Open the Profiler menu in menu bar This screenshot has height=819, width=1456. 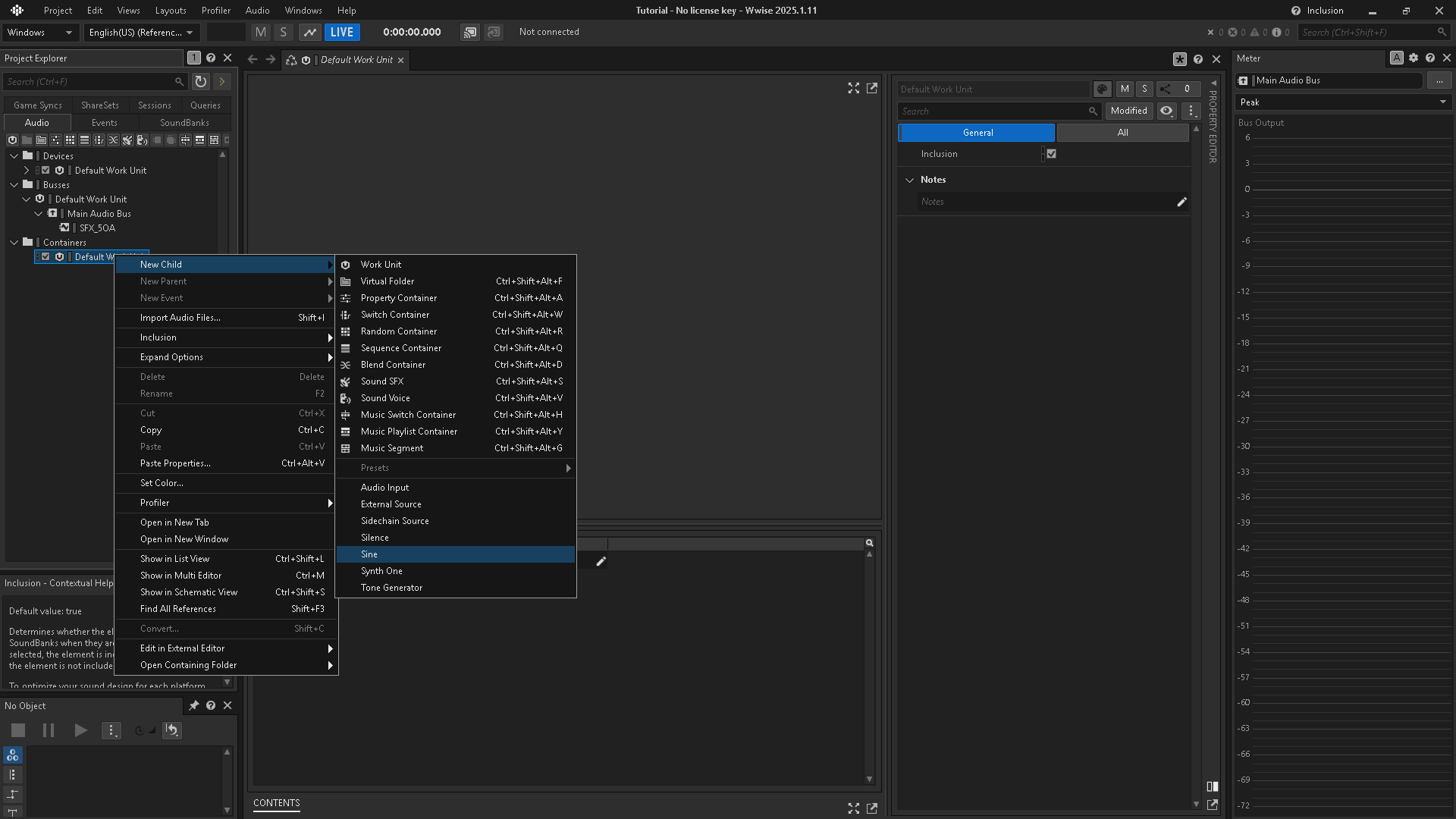tap(215, 11)
